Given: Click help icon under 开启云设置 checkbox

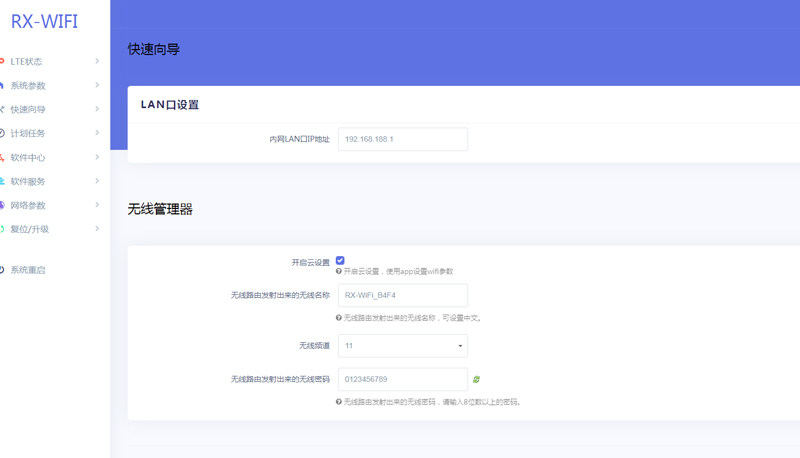Looking at the screenshot, I should 338,271.
